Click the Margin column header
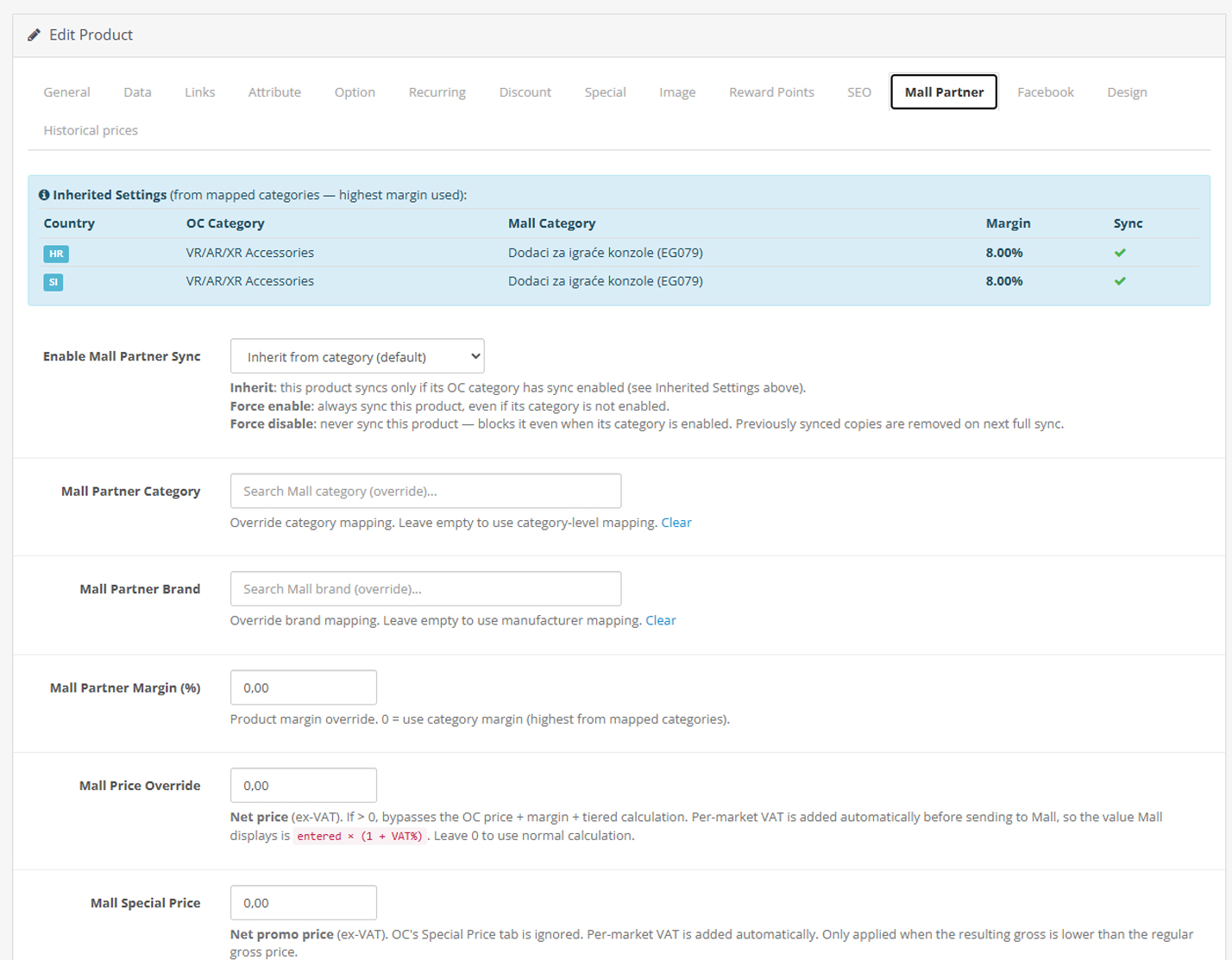The image size is (1232, 960). click(x=1008, y=223)
